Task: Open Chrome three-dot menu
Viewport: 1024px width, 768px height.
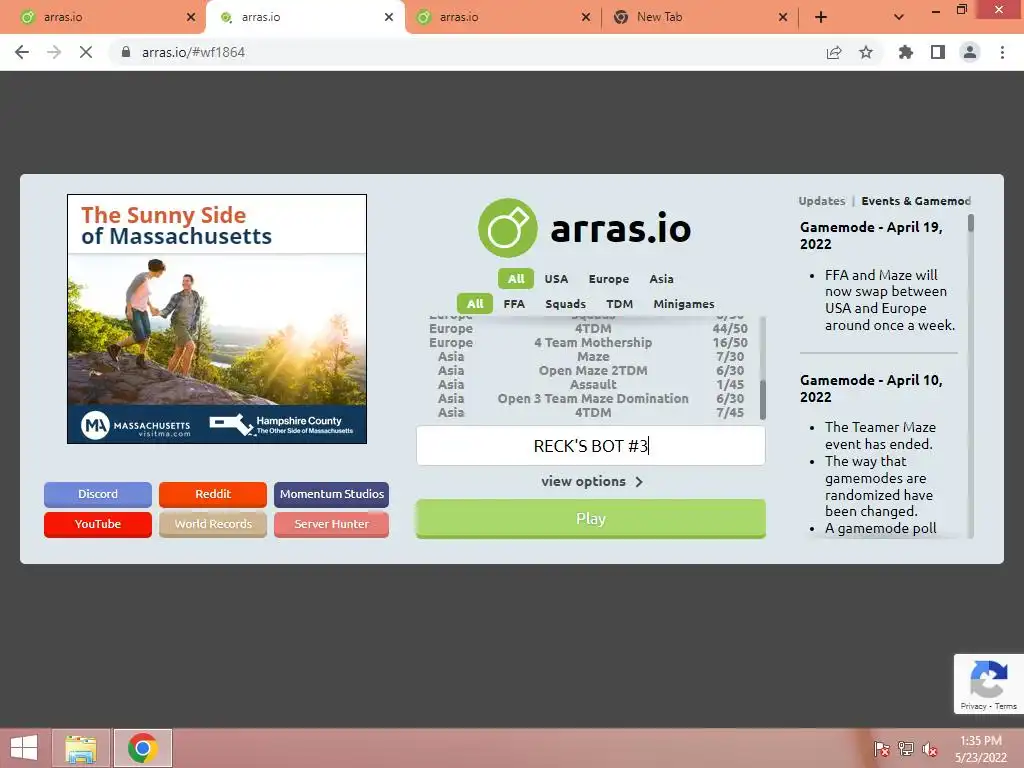Action: click(x=1002, y=52)
